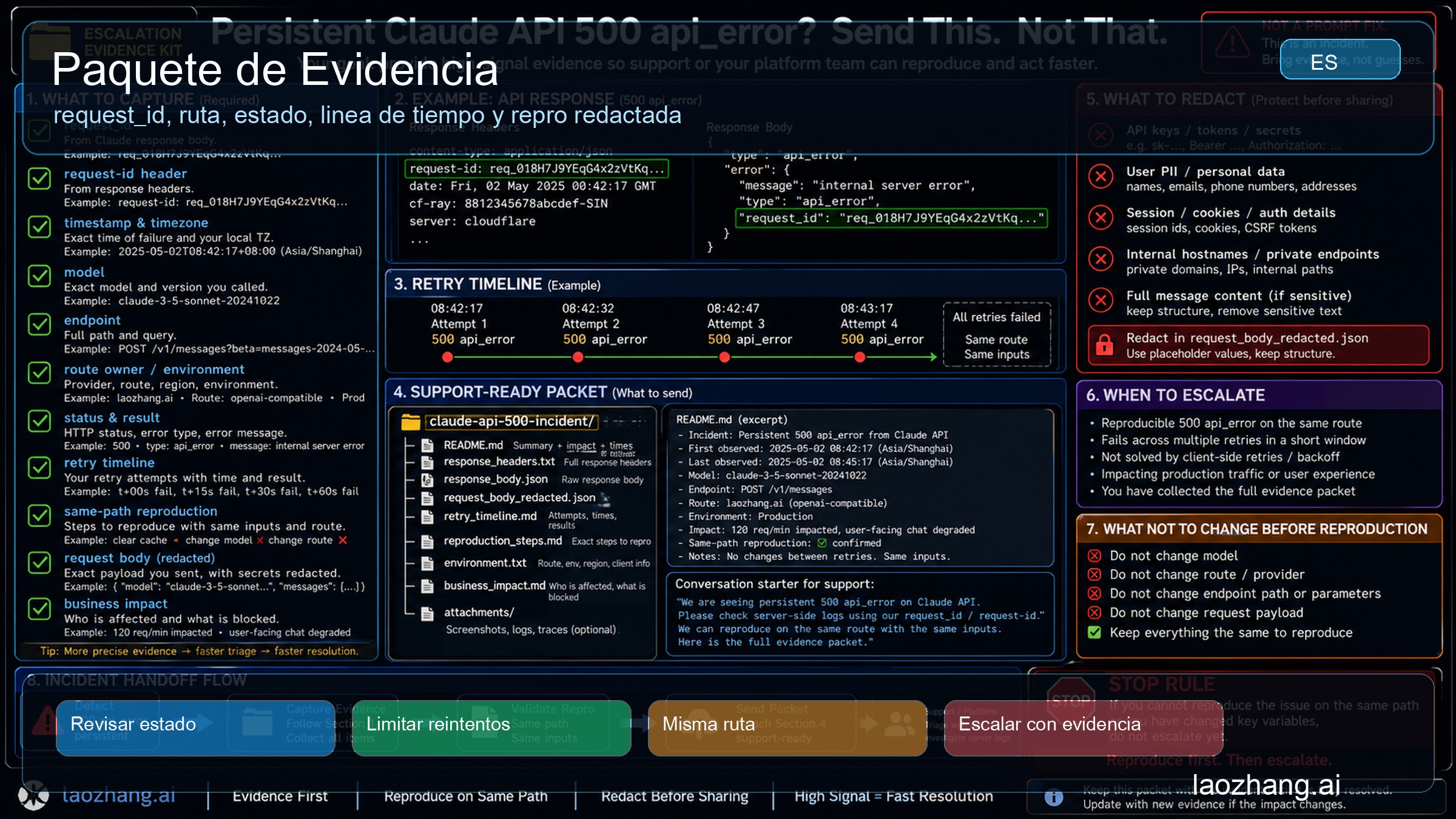Click the highlighted "request_id" JSON body line
1456x819 pixels.
891,218
